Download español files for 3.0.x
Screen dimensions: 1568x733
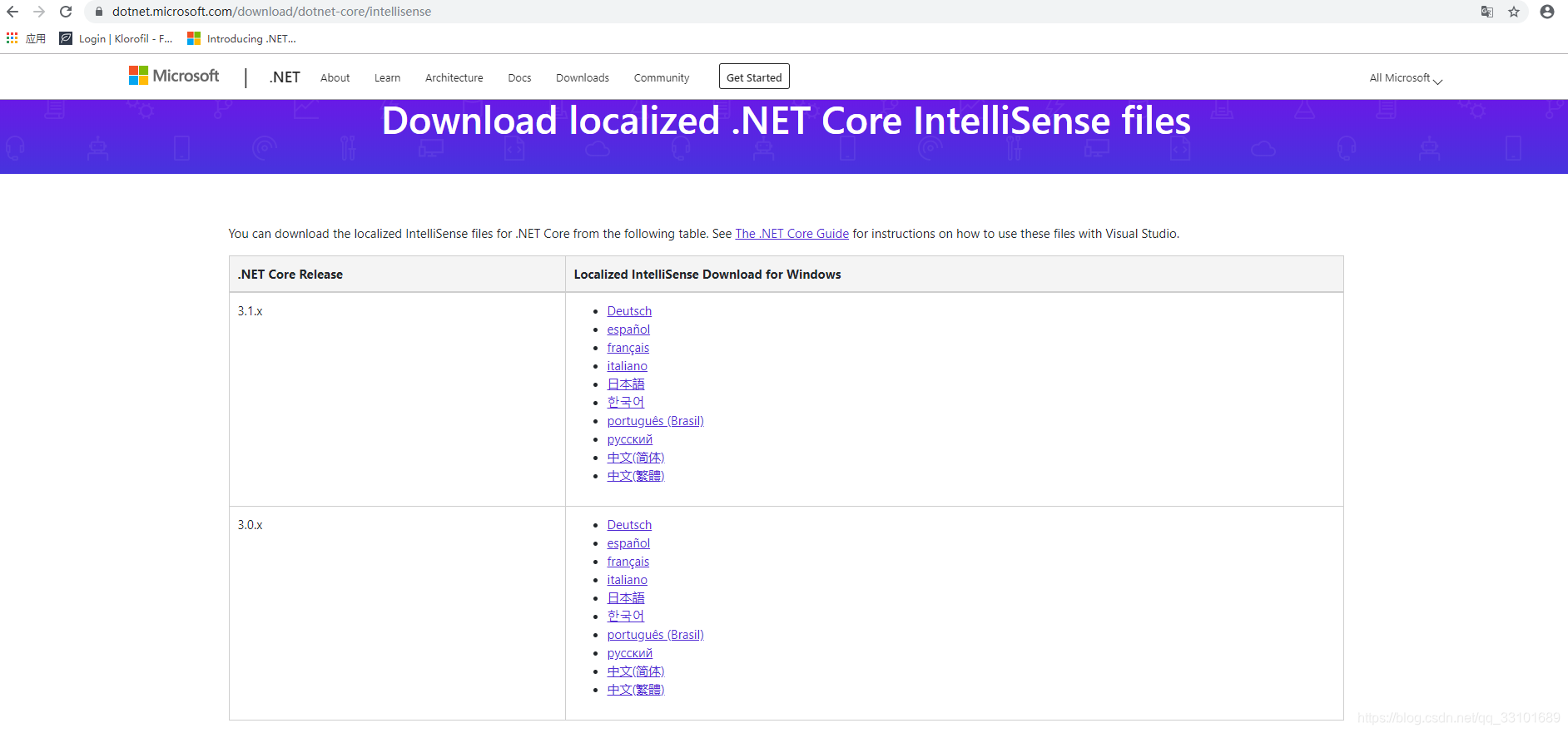[x=628, y=543]
